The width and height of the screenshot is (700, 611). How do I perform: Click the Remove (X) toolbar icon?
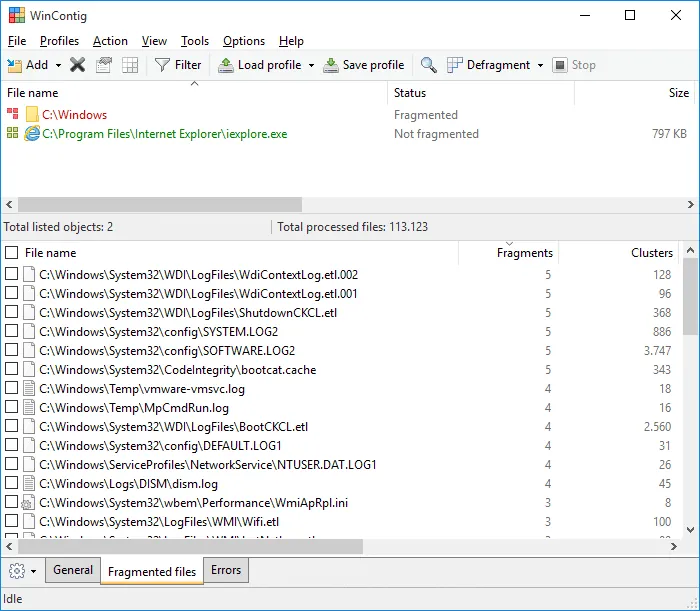click(x=77, y=65)
